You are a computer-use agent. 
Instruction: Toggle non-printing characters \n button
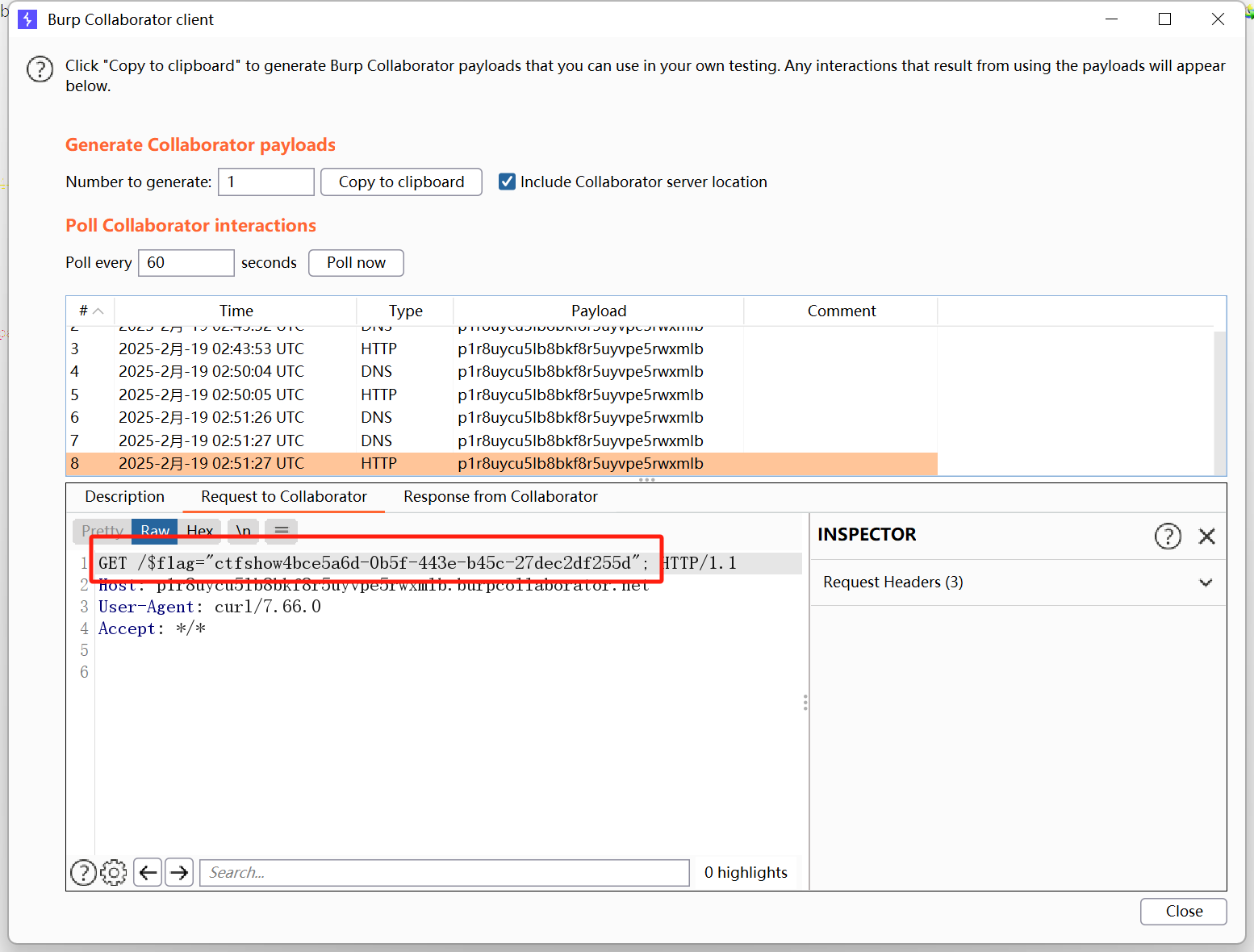point(243,530)
